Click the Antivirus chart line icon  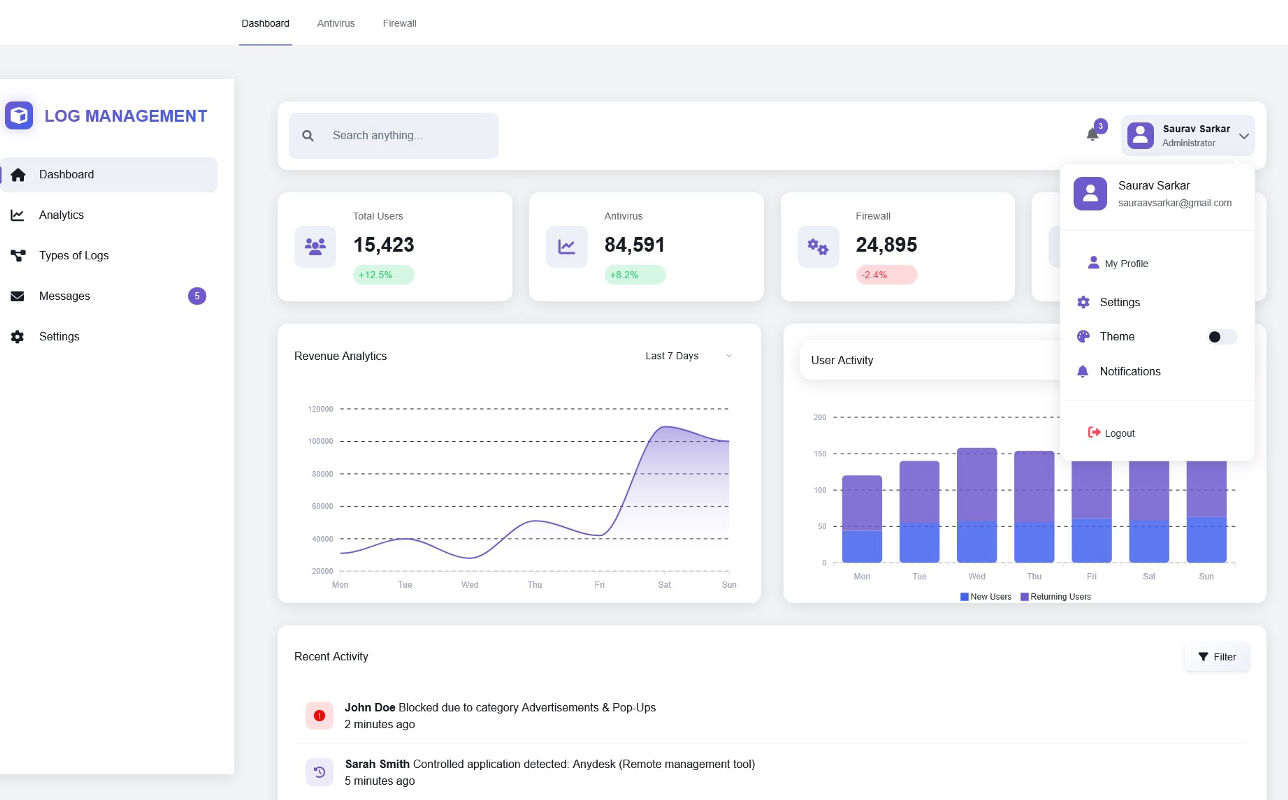566,246
